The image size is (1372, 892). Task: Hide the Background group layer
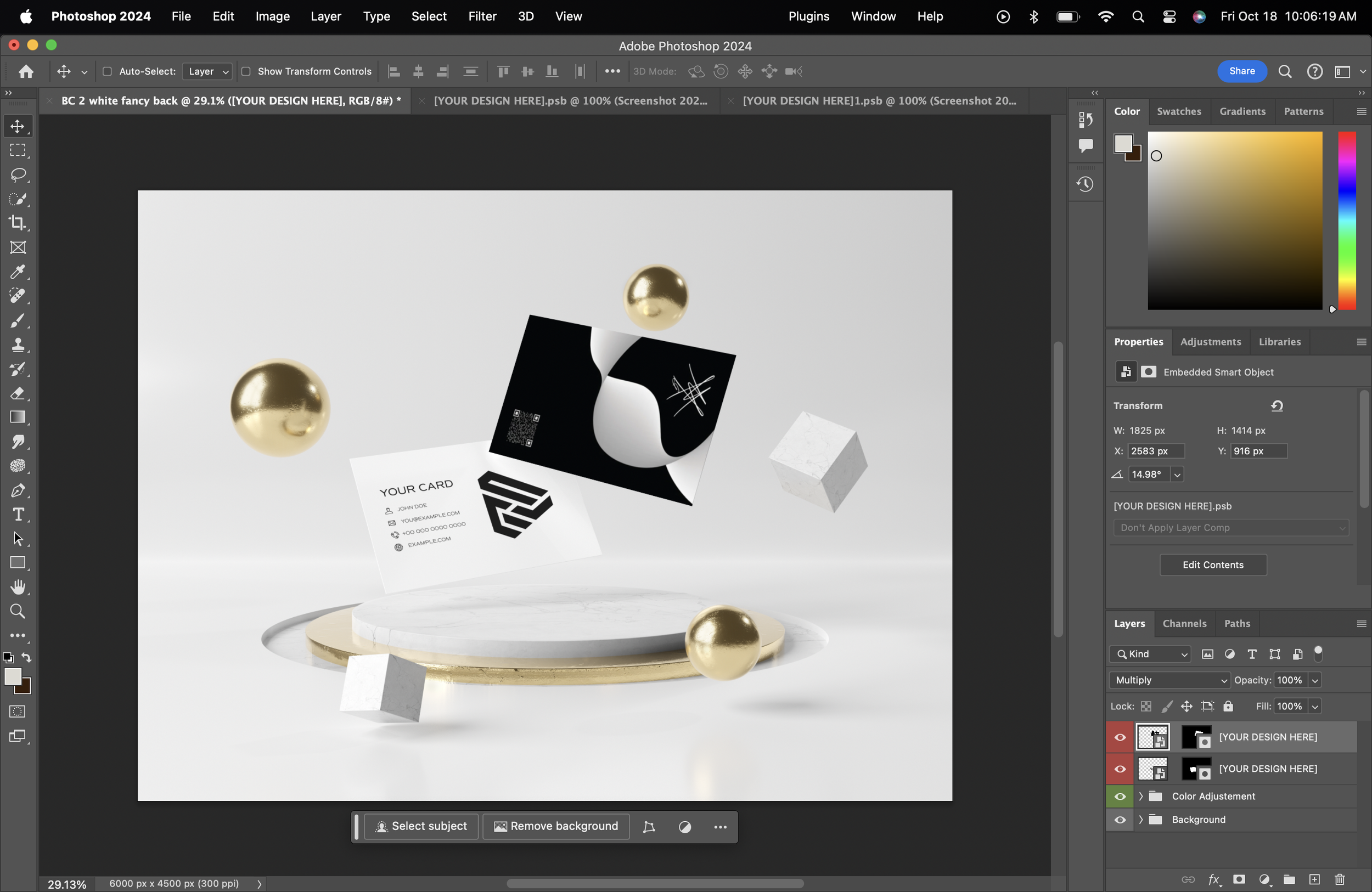1120,820
